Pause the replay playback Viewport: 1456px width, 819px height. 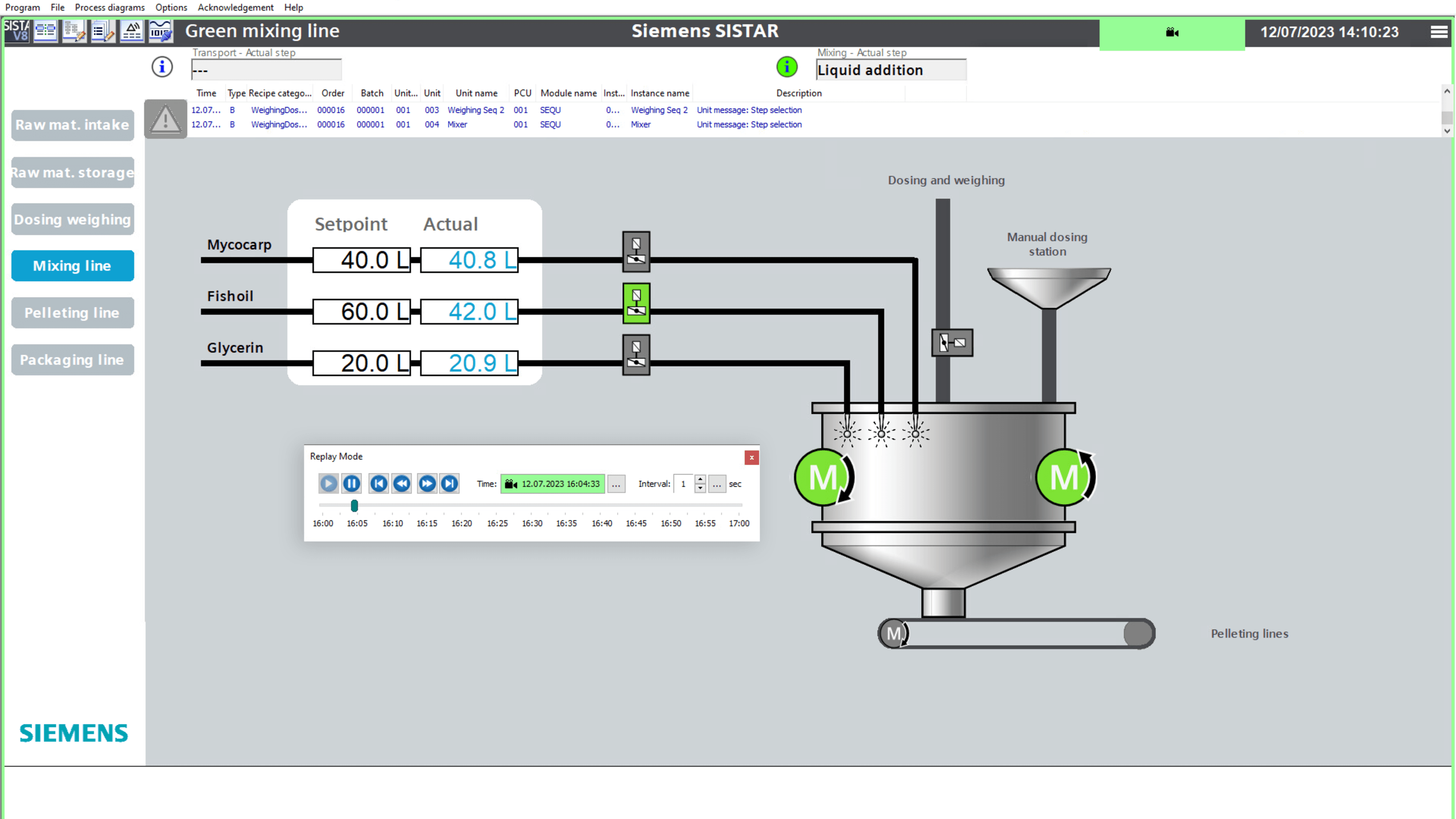pyautogui.click(x=351, y=483)
